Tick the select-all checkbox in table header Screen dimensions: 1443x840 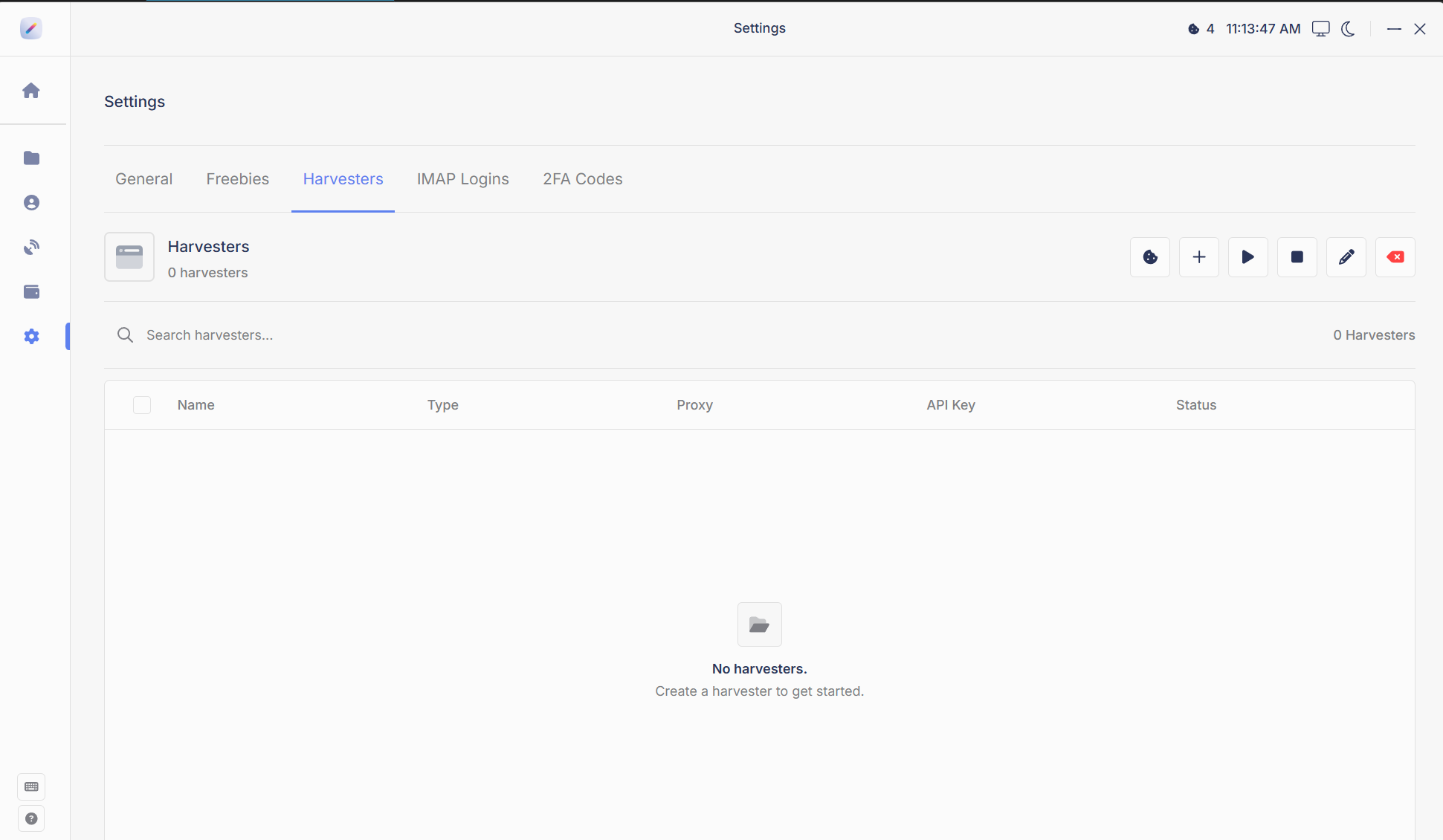[x=142, y=405]
